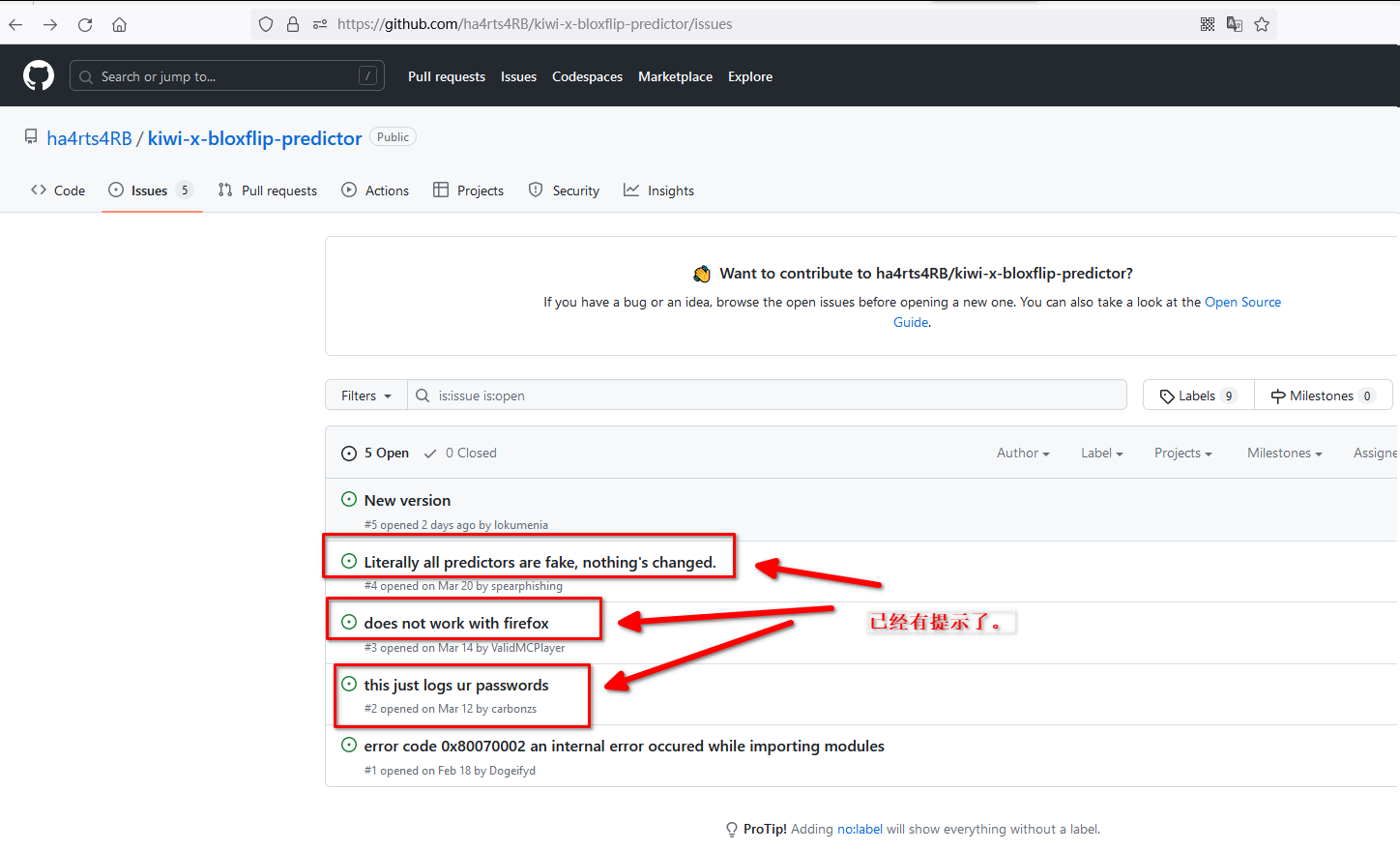This screenshot has height=850, width=1400.
Task: Click the Labels button
Action: [1198, 396]
